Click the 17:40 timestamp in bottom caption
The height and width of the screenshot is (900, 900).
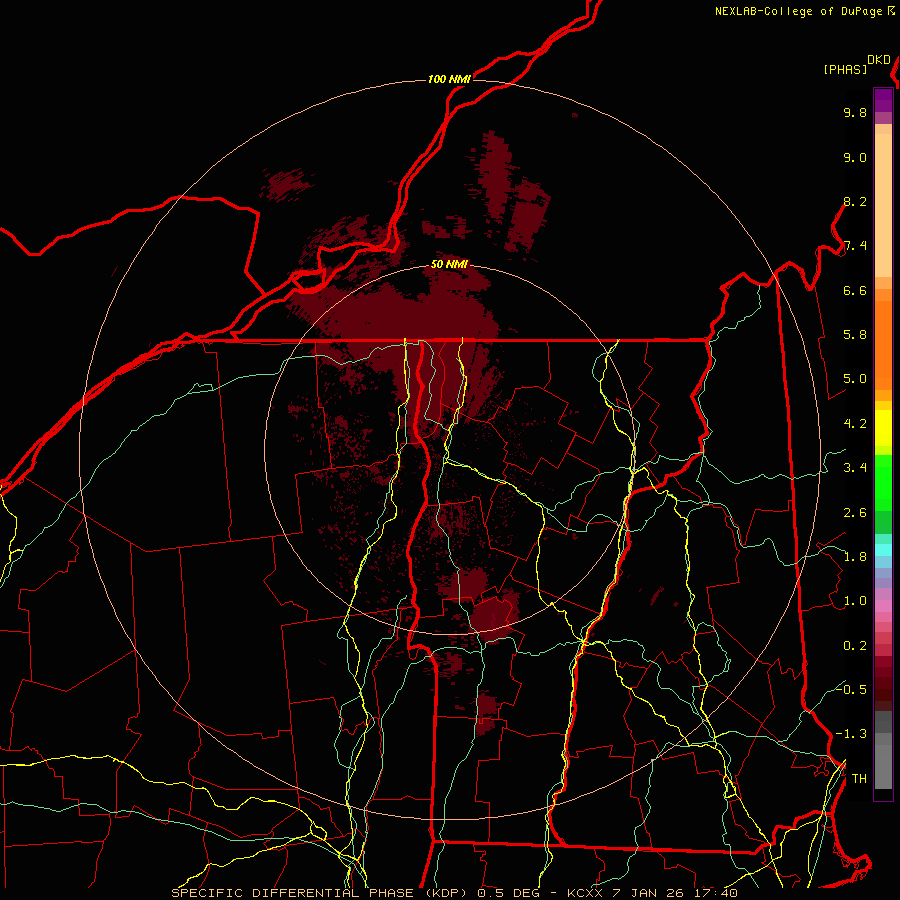(716, 893)
